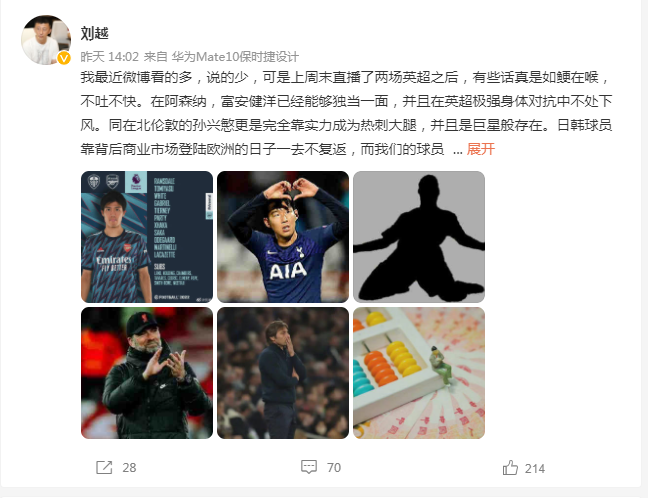Open the heart-gesture AIA jersey photo
The height and width of the screenshot is (498, 648).
283,237
